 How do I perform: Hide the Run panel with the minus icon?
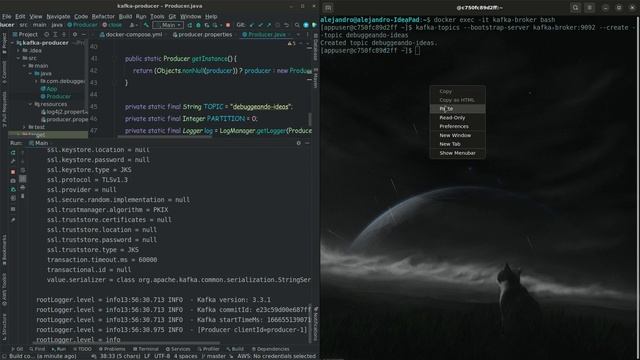point(307,143)
